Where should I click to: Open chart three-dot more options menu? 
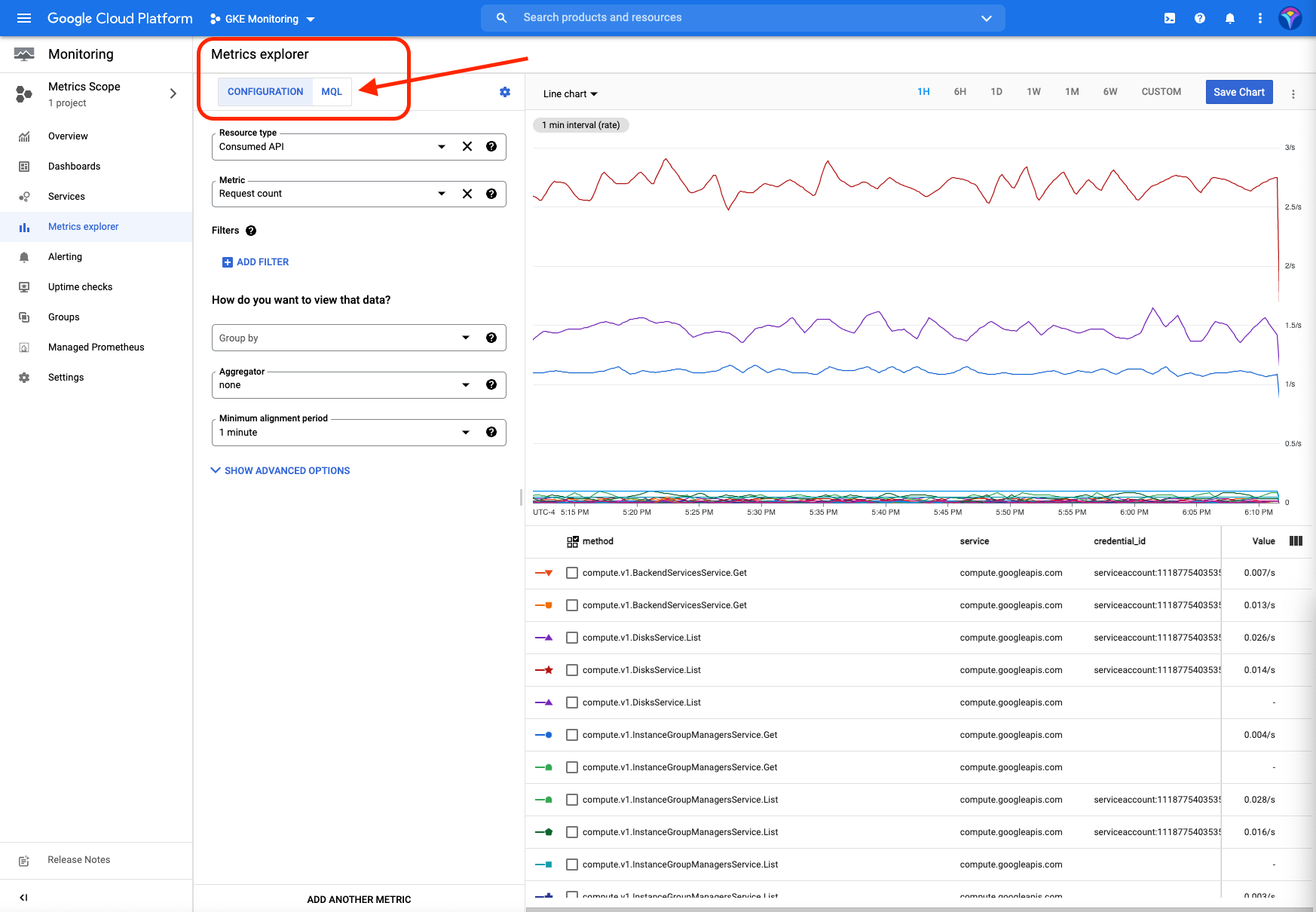pyautogui.click(x=1293, y=94)
